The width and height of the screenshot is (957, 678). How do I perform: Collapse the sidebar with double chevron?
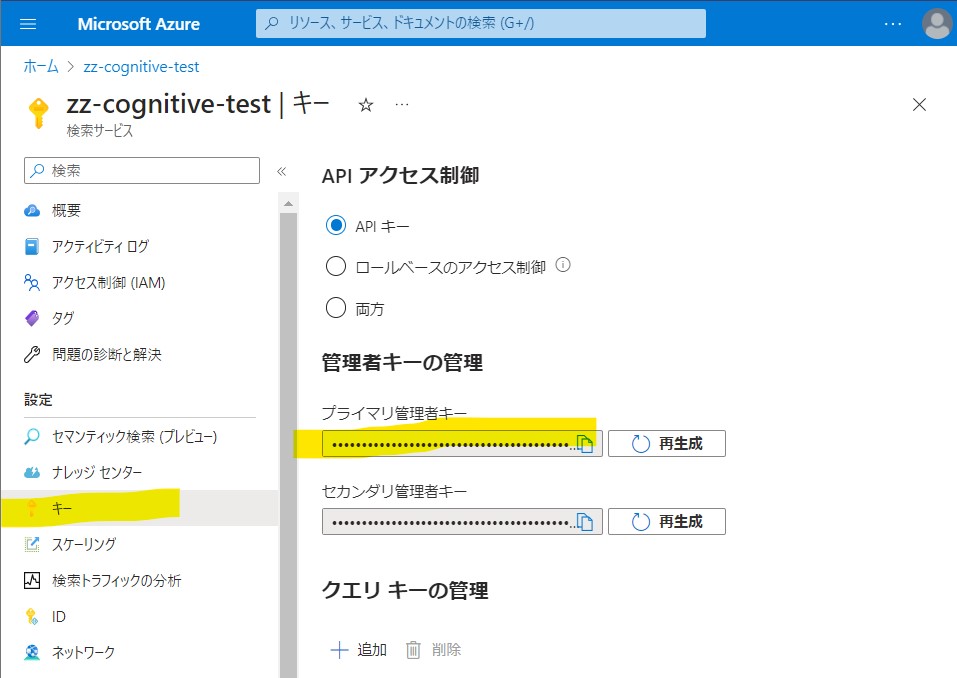(x=281, y=171)
